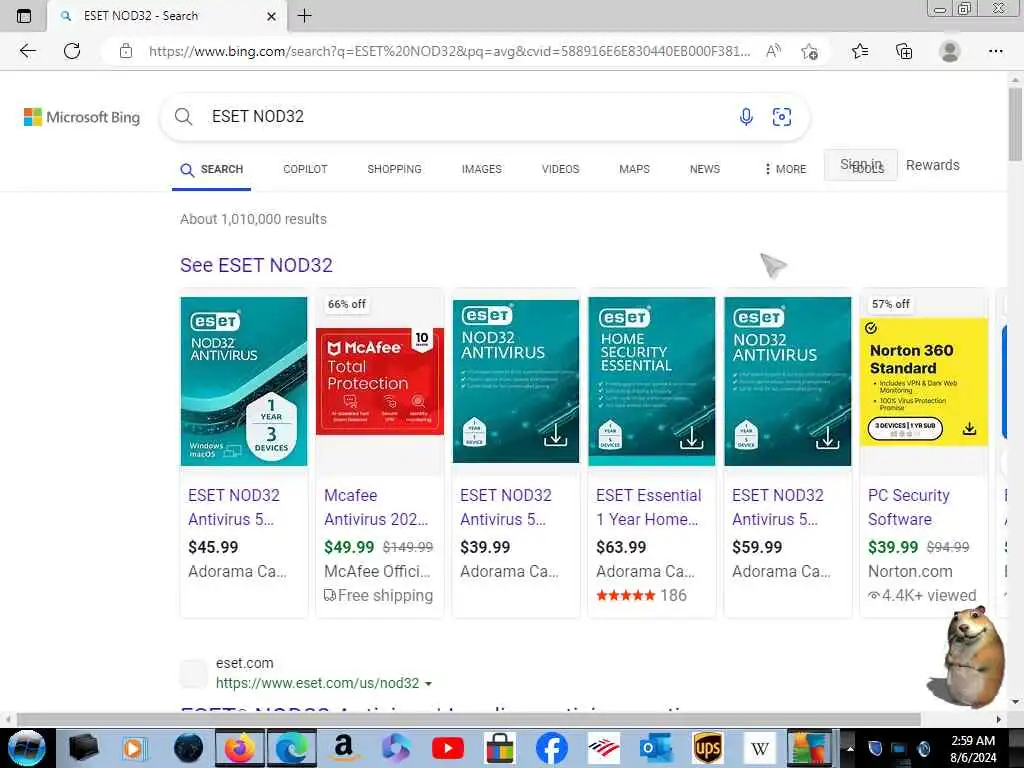The image size is (1024, 768).
Task: Click the taskbar clock showing 2:59 AM
Action: coord(973,749)
